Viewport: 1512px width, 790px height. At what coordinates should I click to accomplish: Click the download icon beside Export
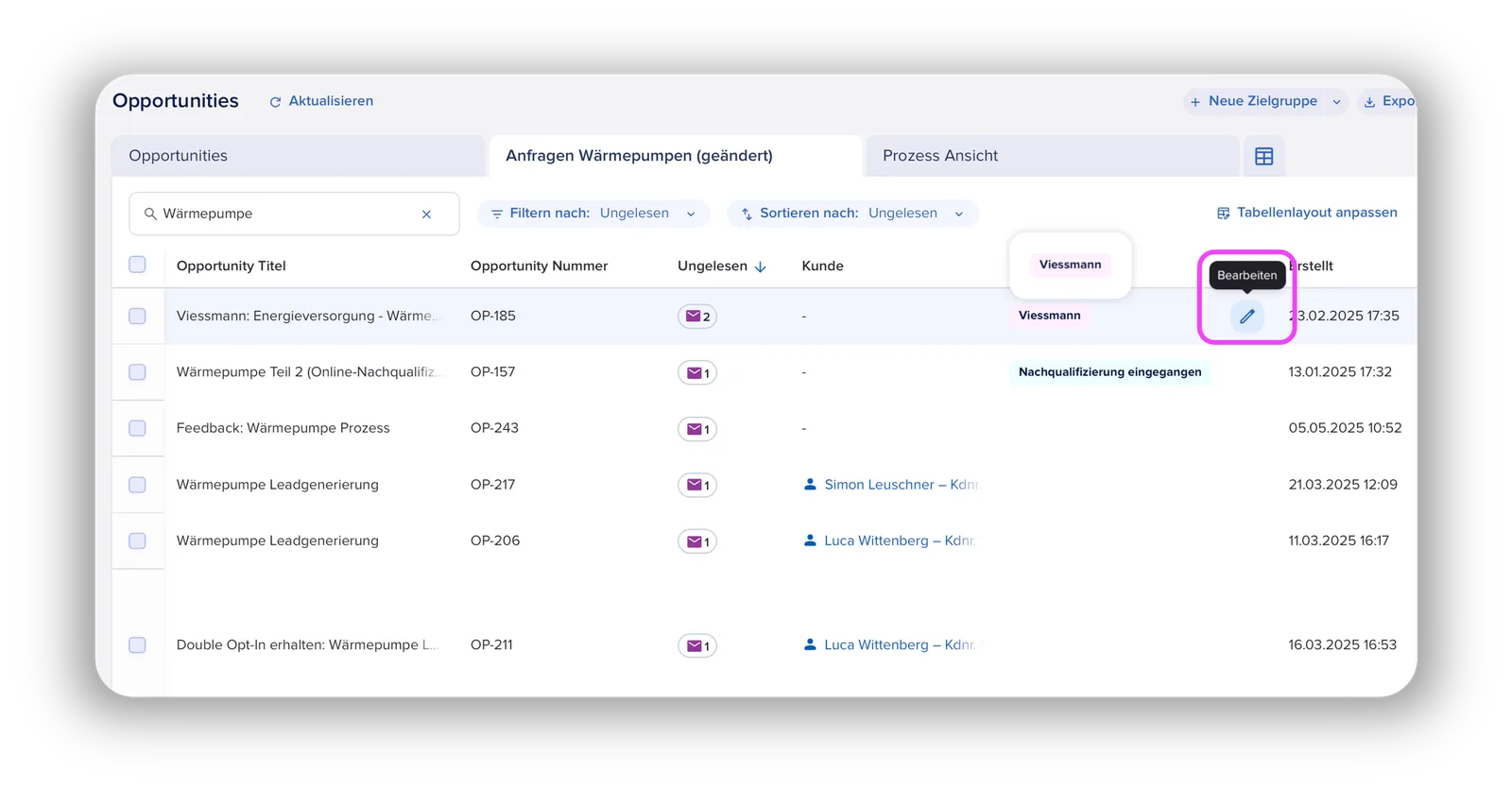click(x=1369, y=102)
